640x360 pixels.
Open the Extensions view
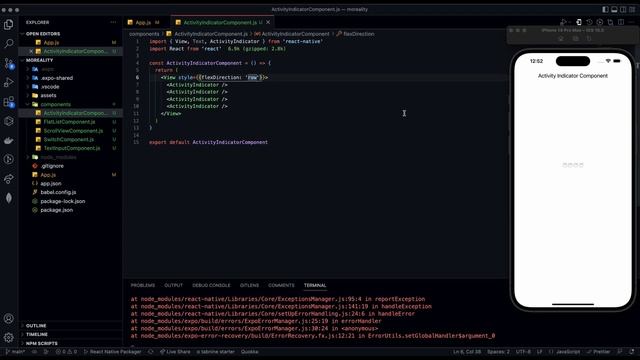tap(9, 102)
